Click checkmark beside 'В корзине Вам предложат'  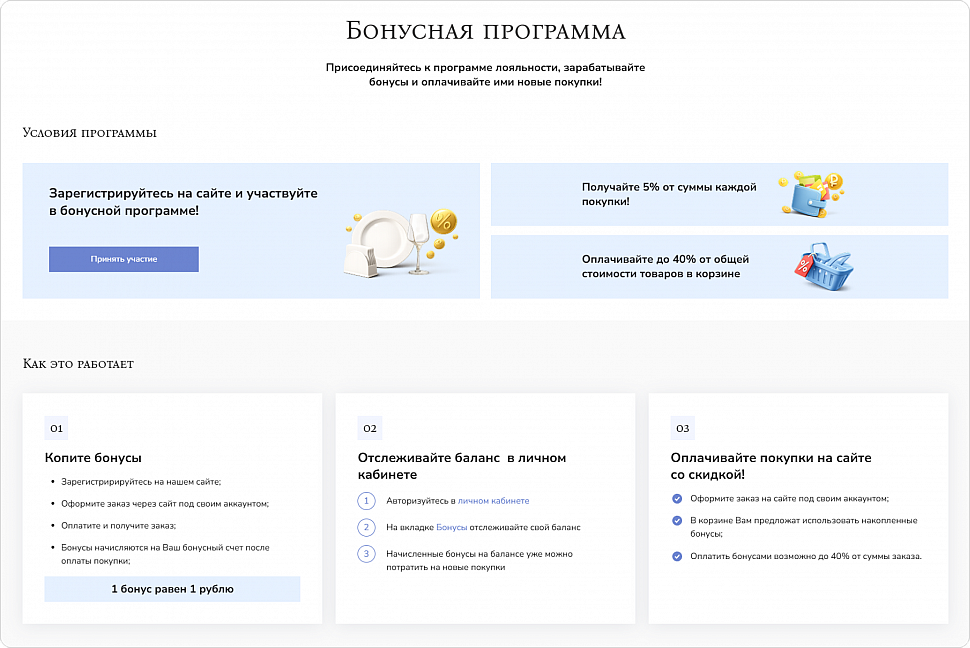(x=677, y=520)
